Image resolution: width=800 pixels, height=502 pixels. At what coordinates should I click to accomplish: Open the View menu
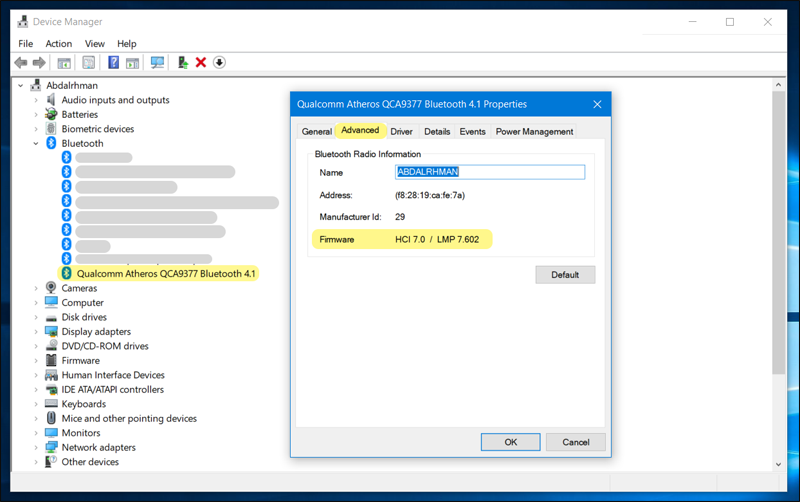[94, 44]
